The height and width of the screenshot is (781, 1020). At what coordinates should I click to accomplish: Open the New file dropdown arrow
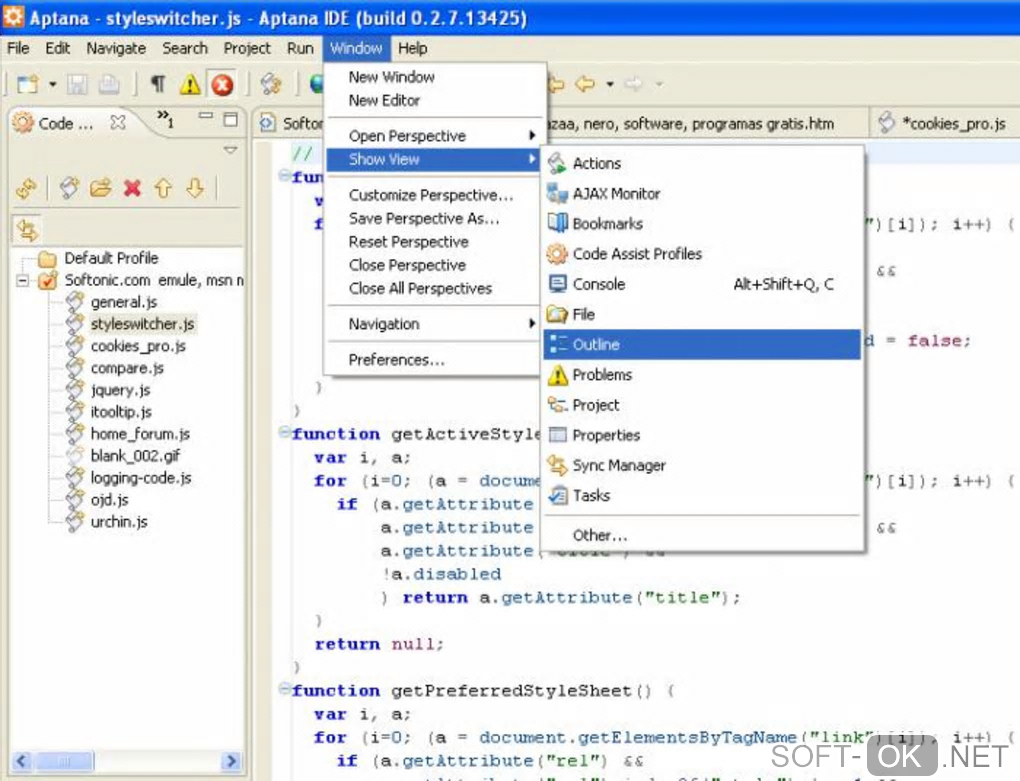pyautogui.click(x=53, y=85)
